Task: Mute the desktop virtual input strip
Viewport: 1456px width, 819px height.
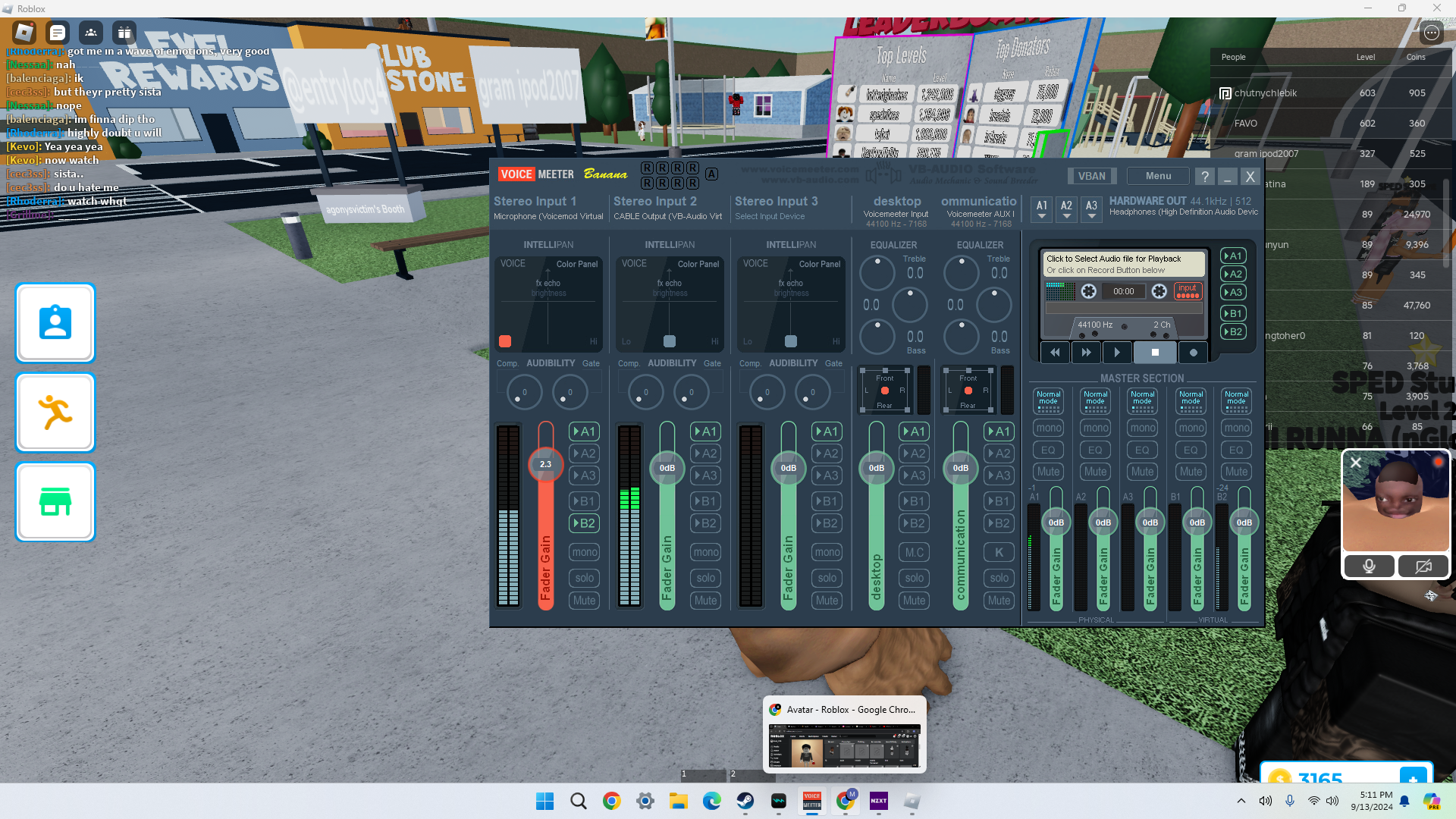Action: [914, 601]
